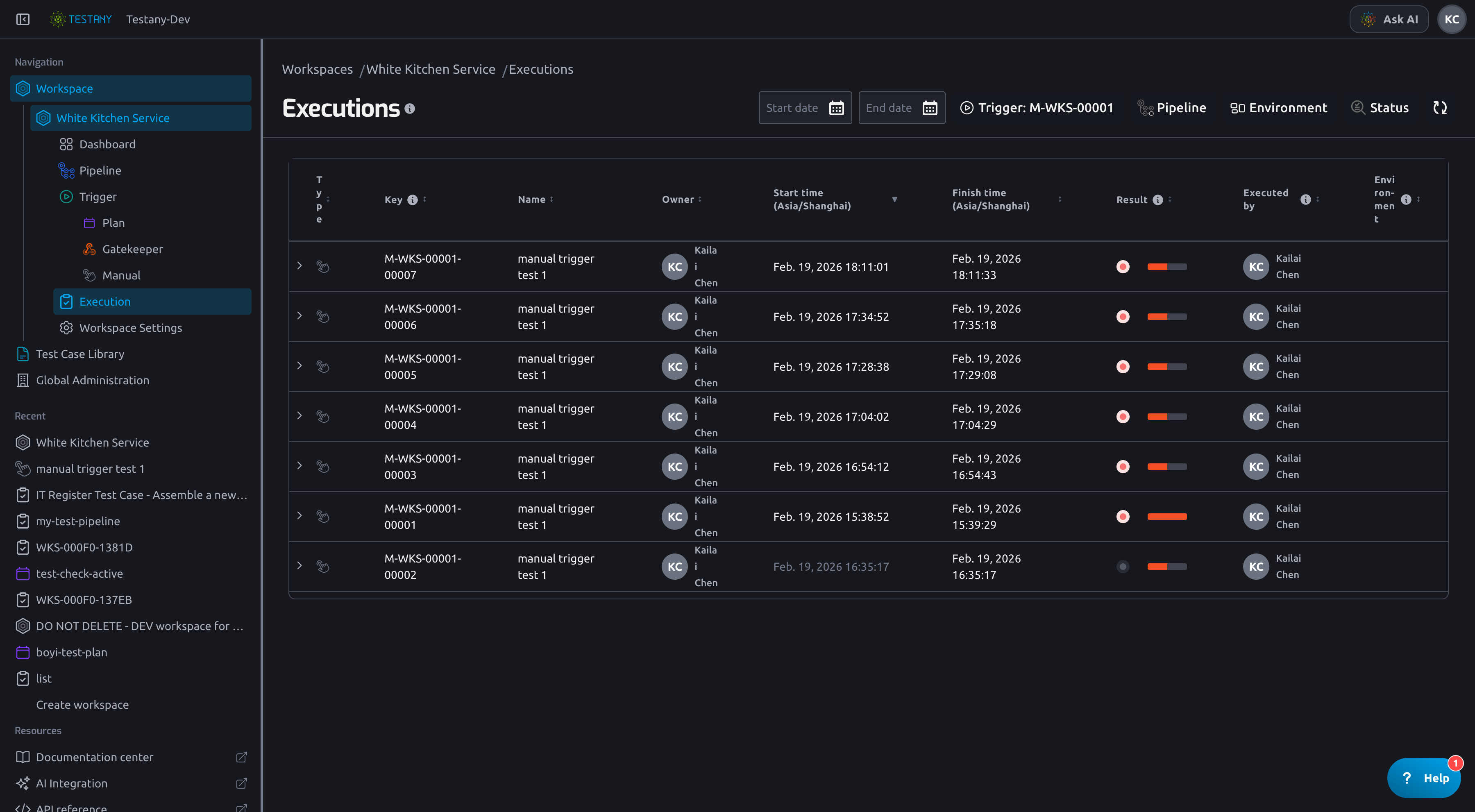Click White Kitchen Service breadcrumb
The width and height of the screenshot is (1475, 812).
coord(431,69)
